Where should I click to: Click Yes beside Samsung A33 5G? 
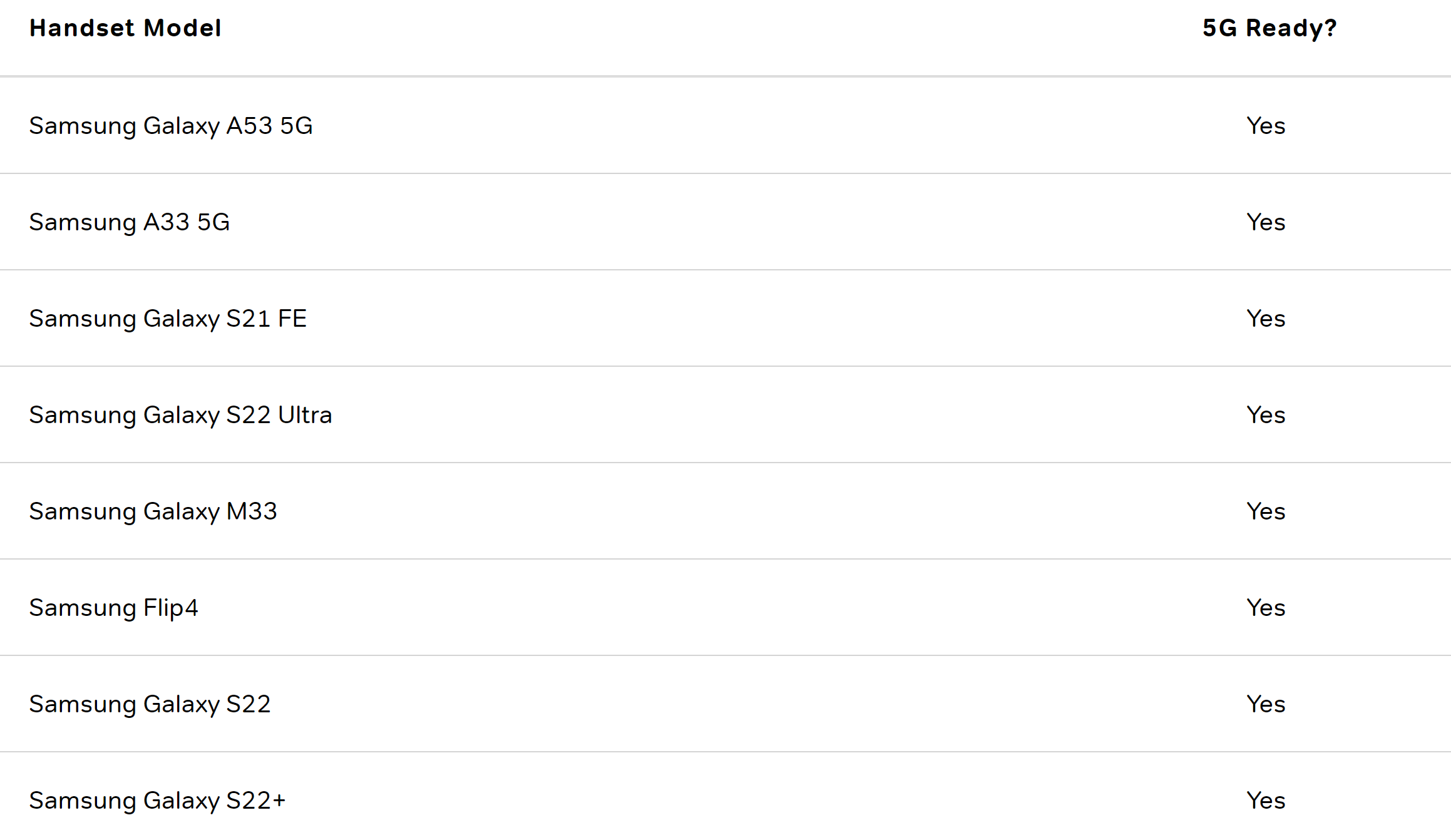click(1266, 222)
